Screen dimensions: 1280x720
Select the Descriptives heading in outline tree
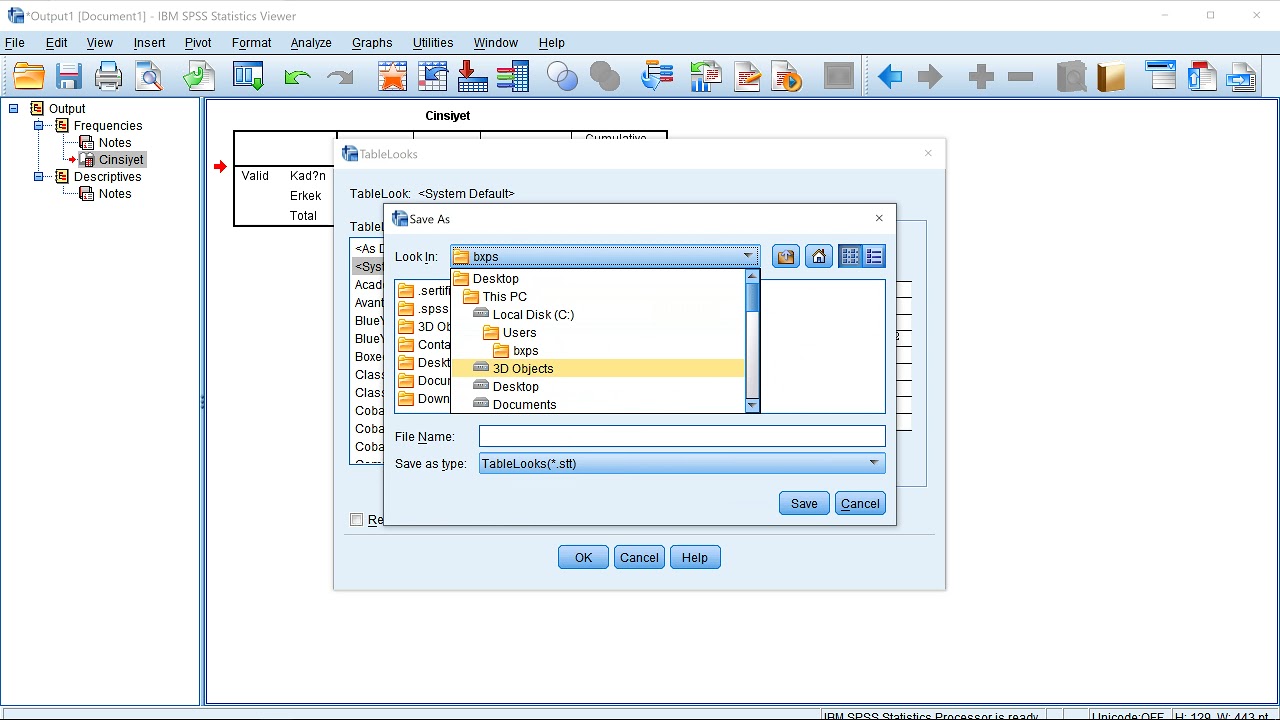[107, 177]
